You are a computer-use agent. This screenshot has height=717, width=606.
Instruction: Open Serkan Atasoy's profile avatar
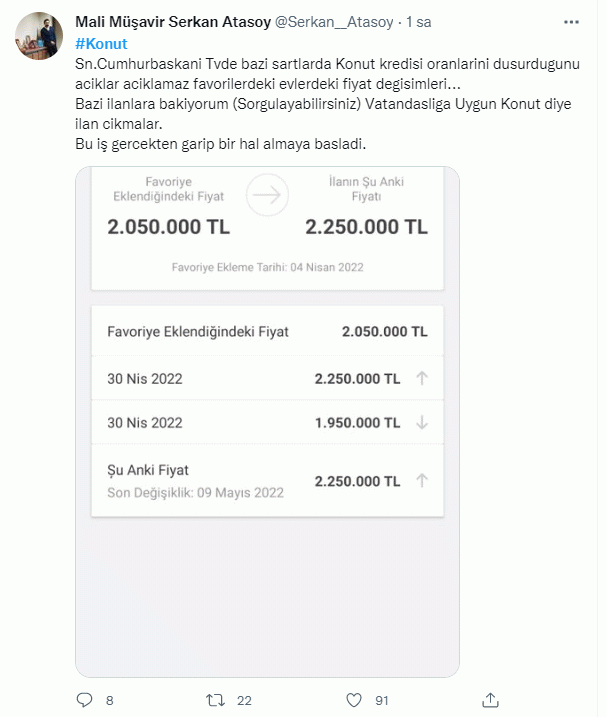[x=40, y=37]
